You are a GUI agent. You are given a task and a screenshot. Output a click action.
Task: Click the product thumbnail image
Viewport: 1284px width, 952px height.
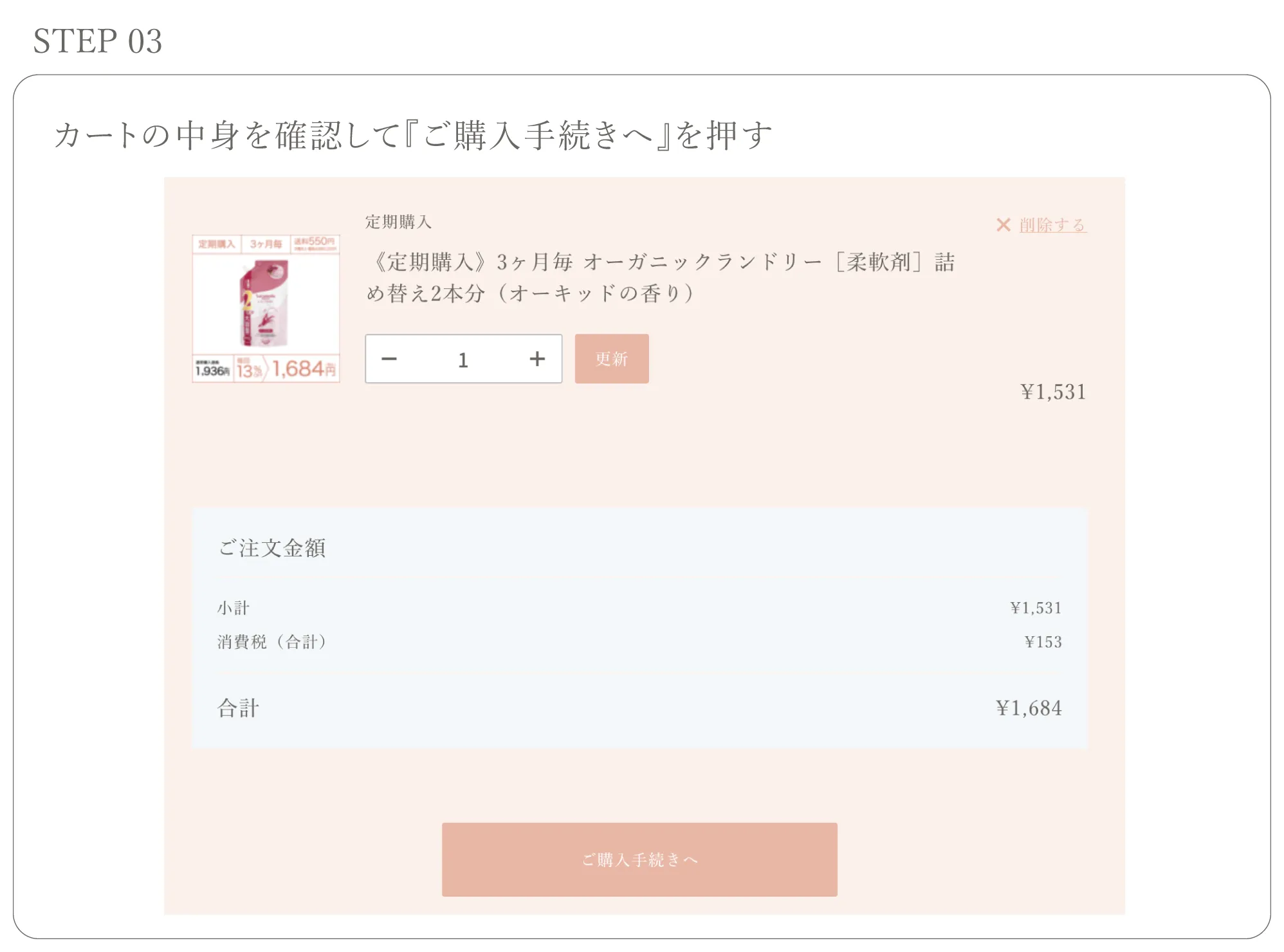pos(265,306)
